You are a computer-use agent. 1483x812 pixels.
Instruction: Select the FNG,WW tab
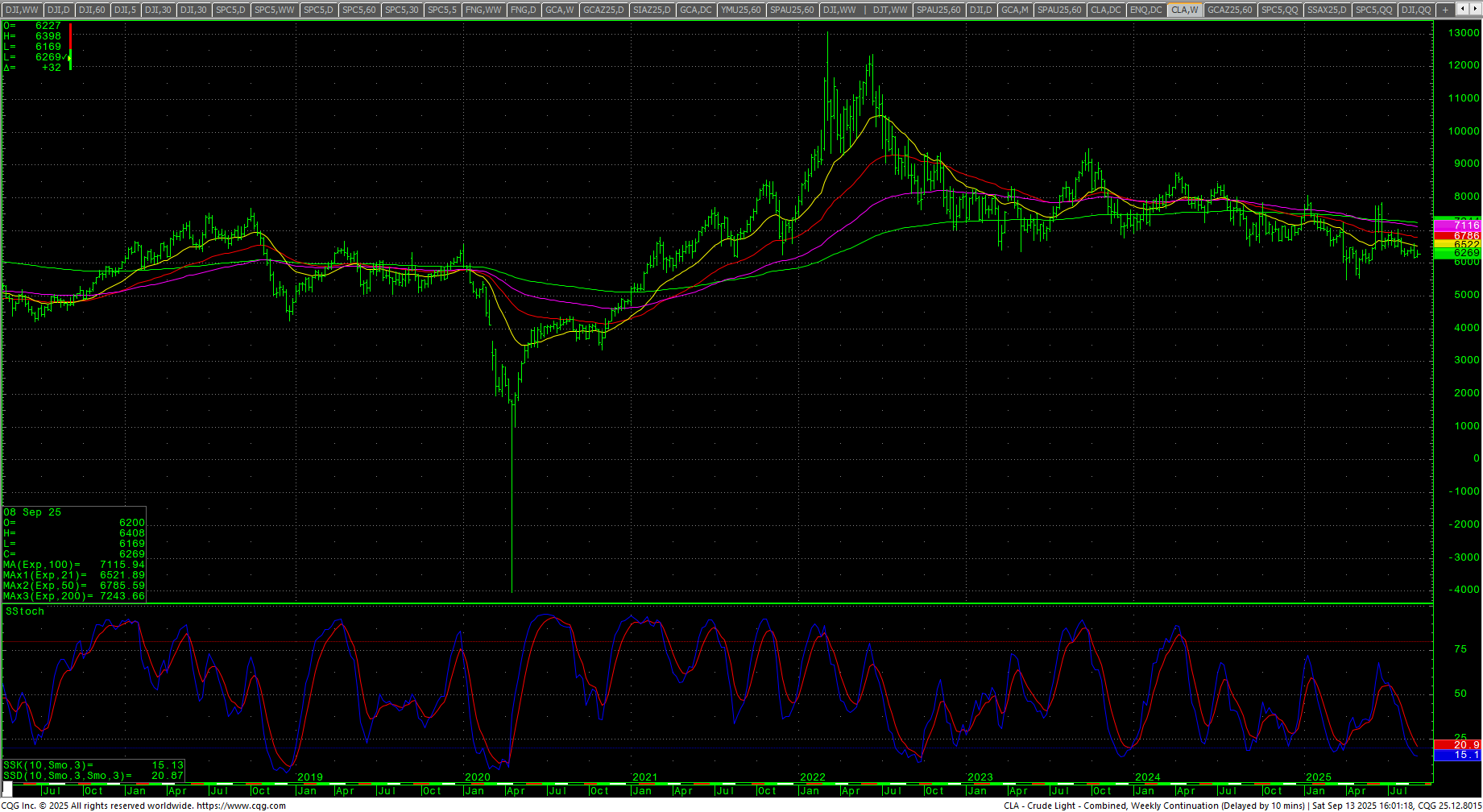pos(483,10)
